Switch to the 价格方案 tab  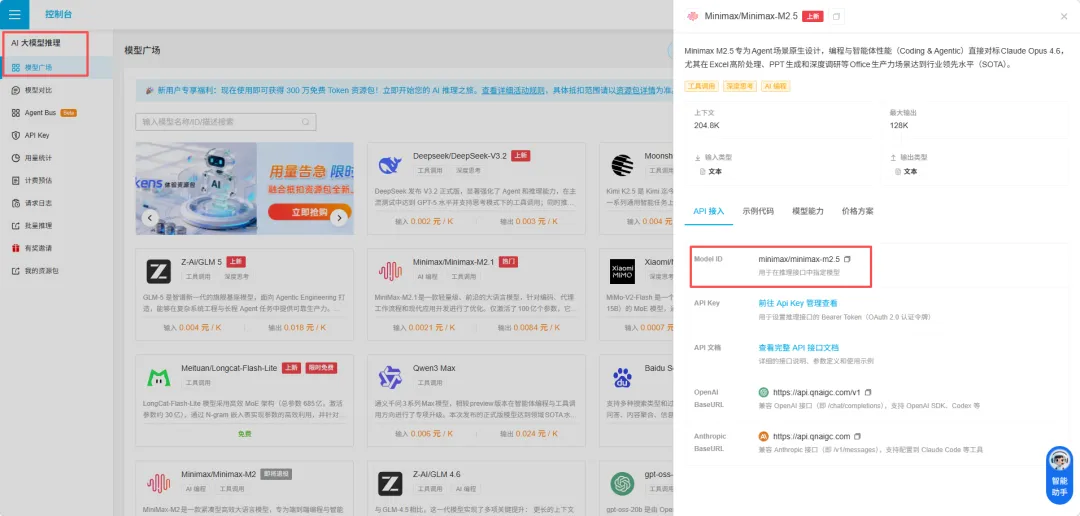[x=857, y=211]
